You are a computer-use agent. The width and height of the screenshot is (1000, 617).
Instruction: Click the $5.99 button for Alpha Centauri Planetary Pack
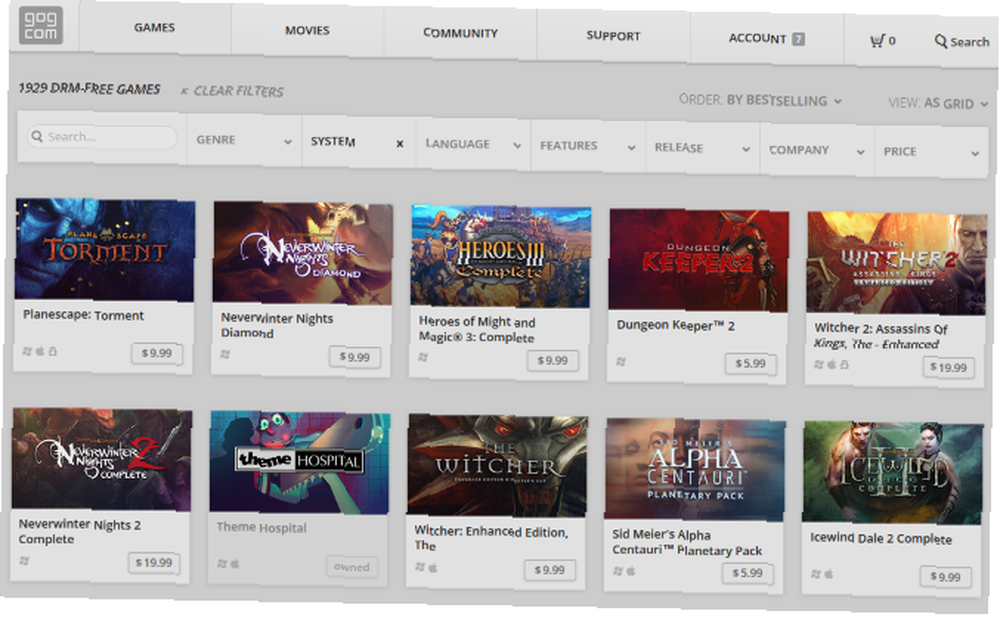(x=747, y=573)
